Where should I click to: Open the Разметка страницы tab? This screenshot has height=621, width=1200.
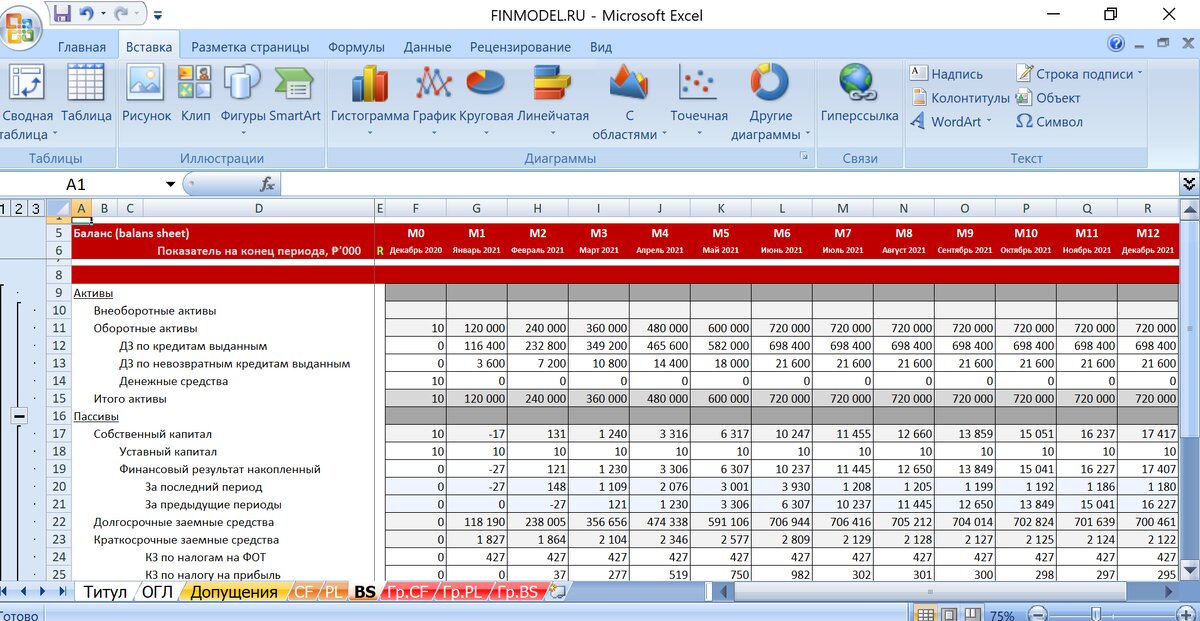pyautogui.click(x=250, y=47)
